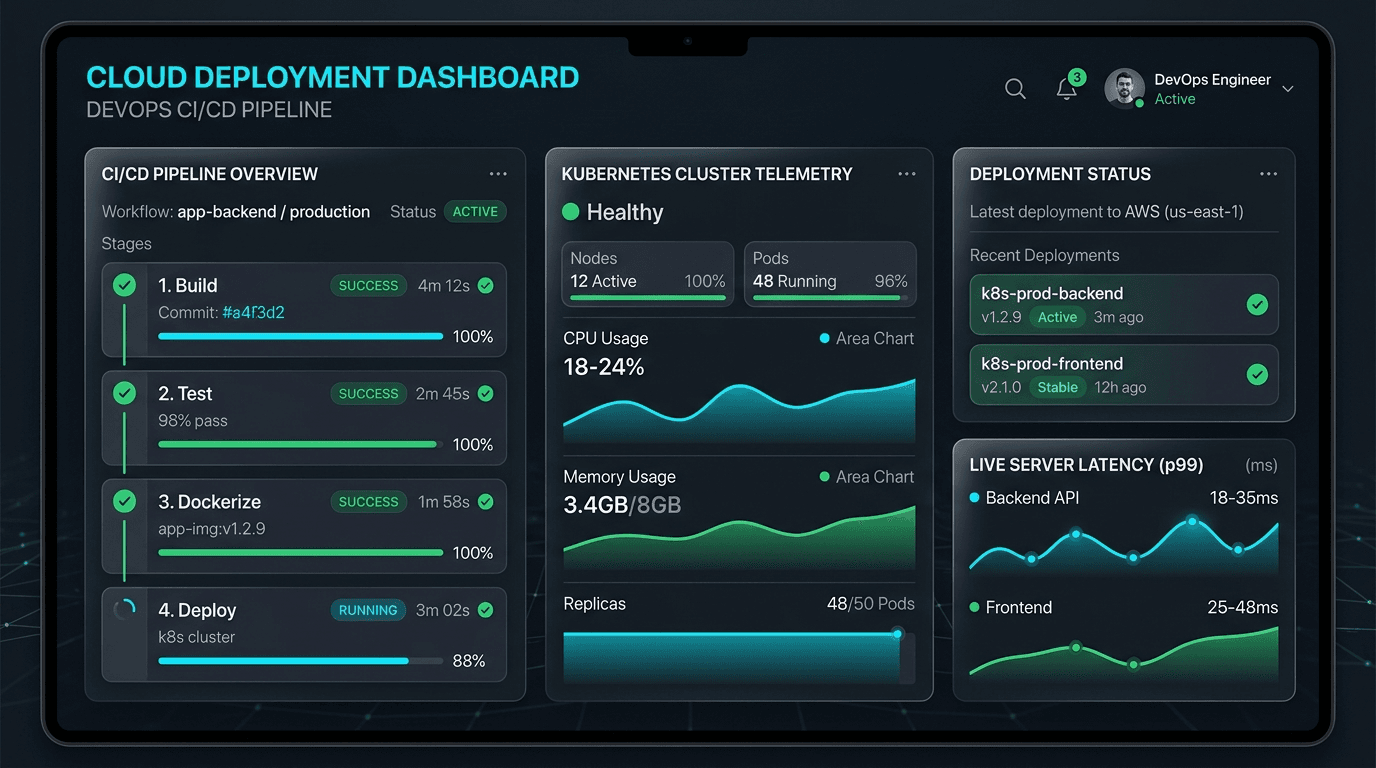
Task: Click the Build stage SUCCESS badge
Action: 368,286
